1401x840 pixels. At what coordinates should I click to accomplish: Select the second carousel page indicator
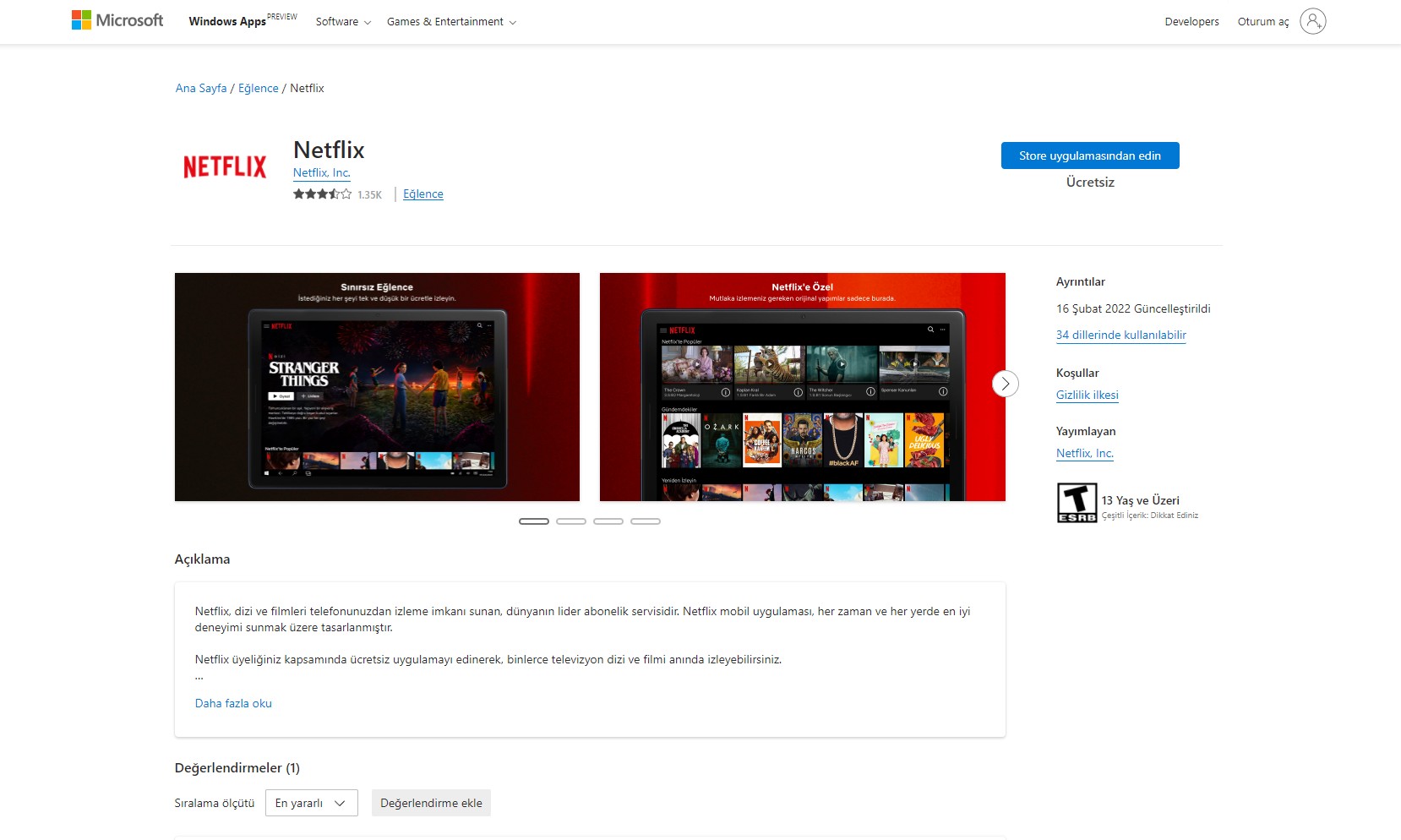pos(571,521)
